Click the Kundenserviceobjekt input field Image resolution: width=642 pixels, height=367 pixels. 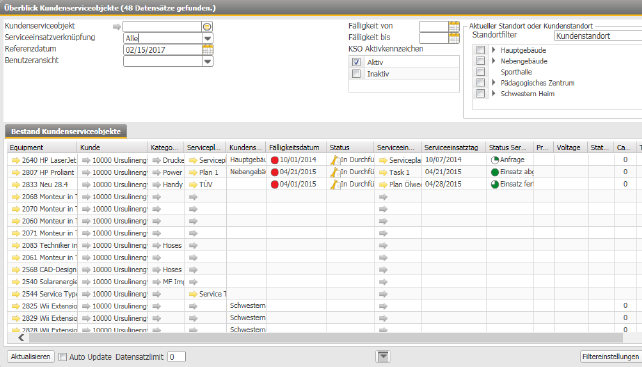pyautogui.click(x=162, y=27)
